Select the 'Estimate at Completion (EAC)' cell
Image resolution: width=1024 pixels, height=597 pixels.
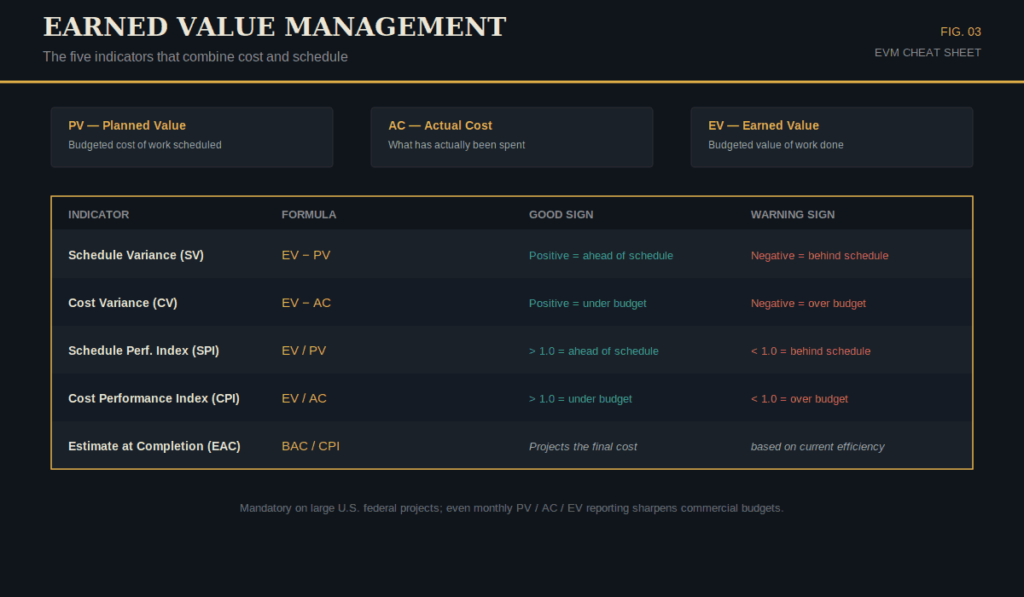154,446
